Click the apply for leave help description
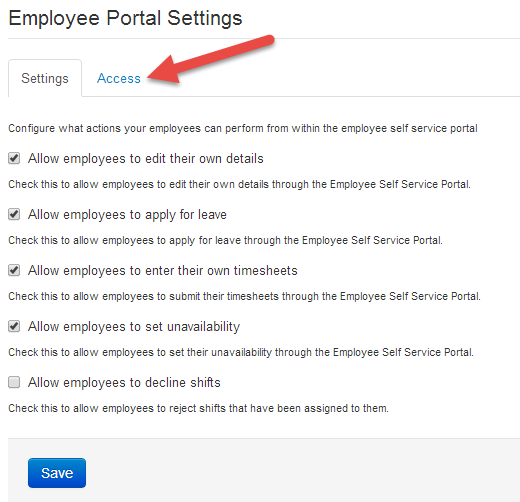Viewport: 520px width, 502px height. click(225, 241)
